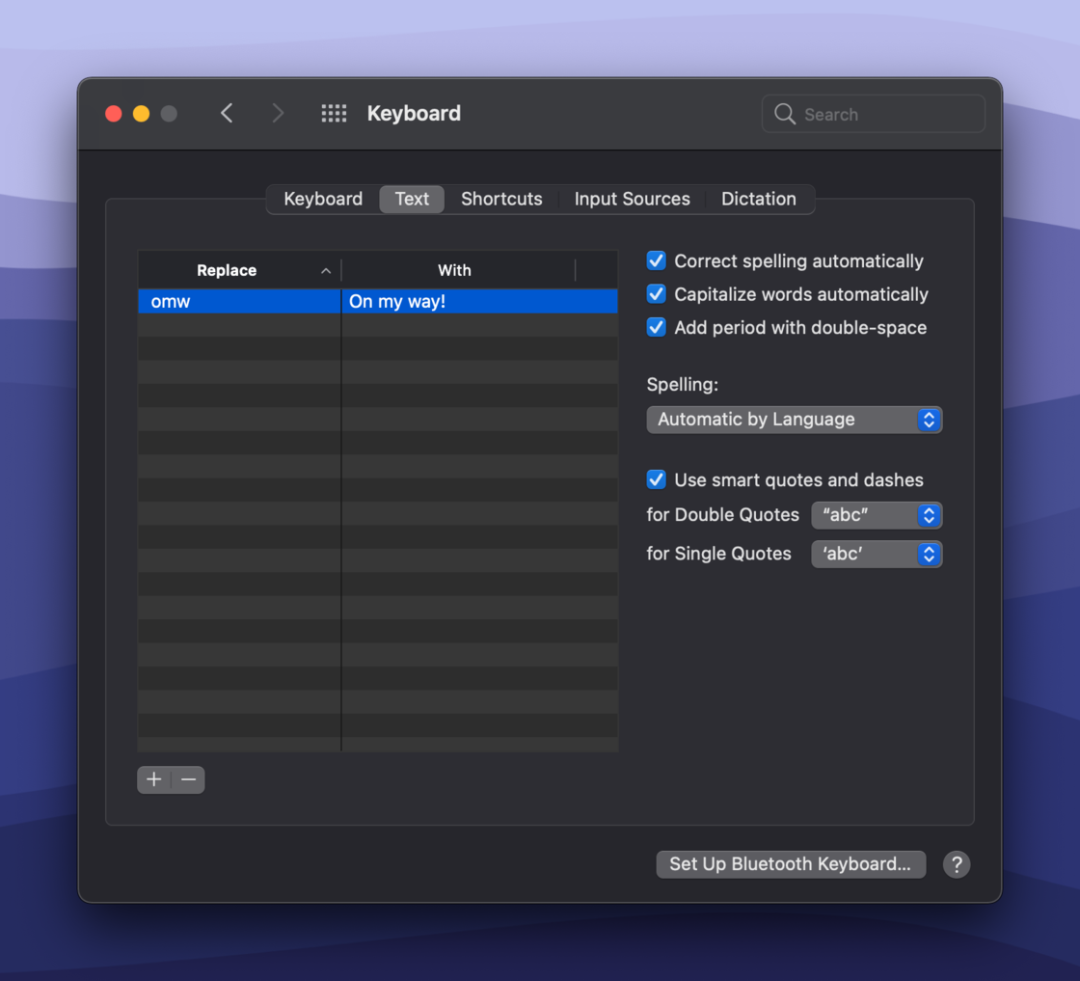Click the magnifying glass search icon
The width and height of the screenshot is (1080, 981).
784,114
